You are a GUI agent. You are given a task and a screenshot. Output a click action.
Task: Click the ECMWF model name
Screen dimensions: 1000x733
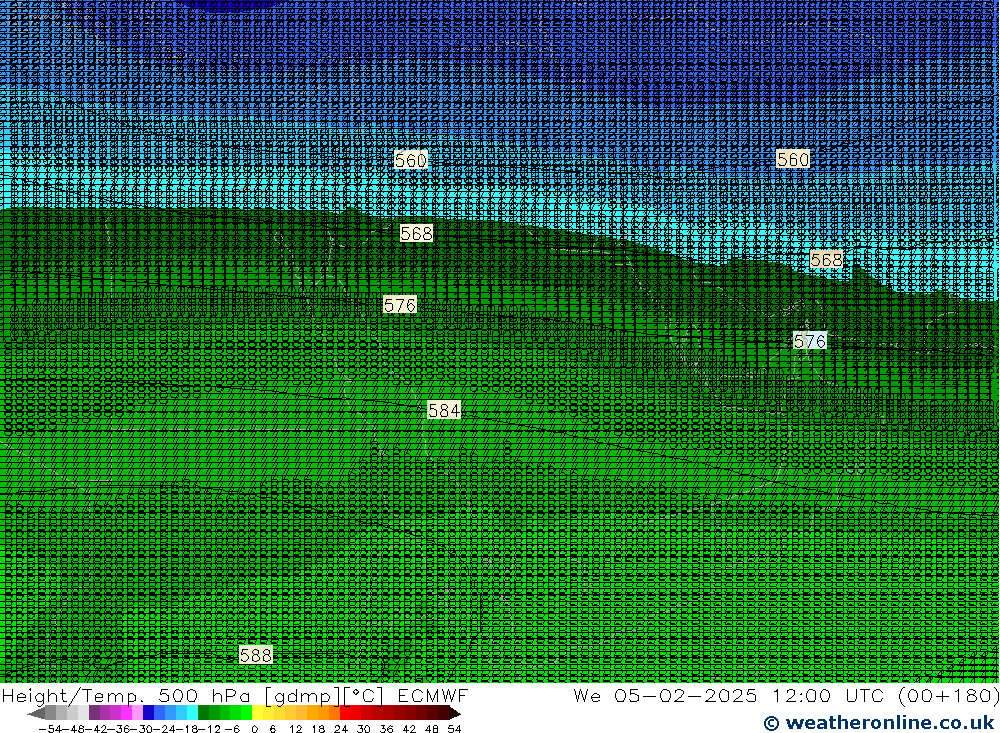coord(433,695)
